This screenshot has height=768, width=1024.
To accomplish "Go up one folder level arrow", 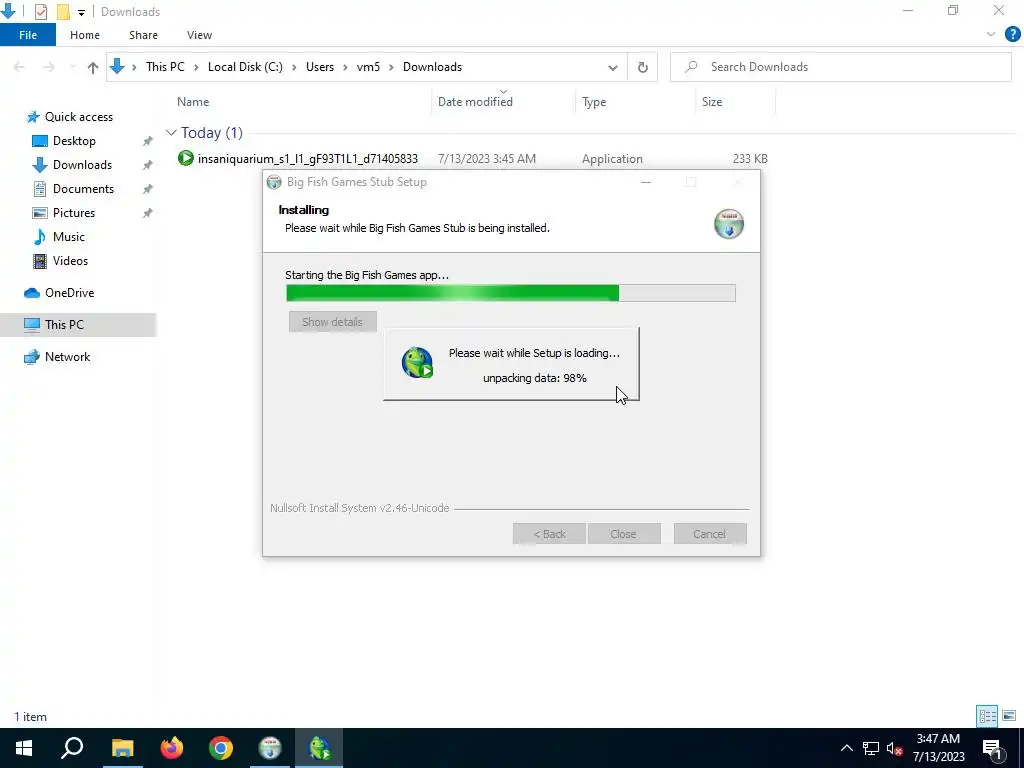I will pyautogui.click(x=93, y=67).
